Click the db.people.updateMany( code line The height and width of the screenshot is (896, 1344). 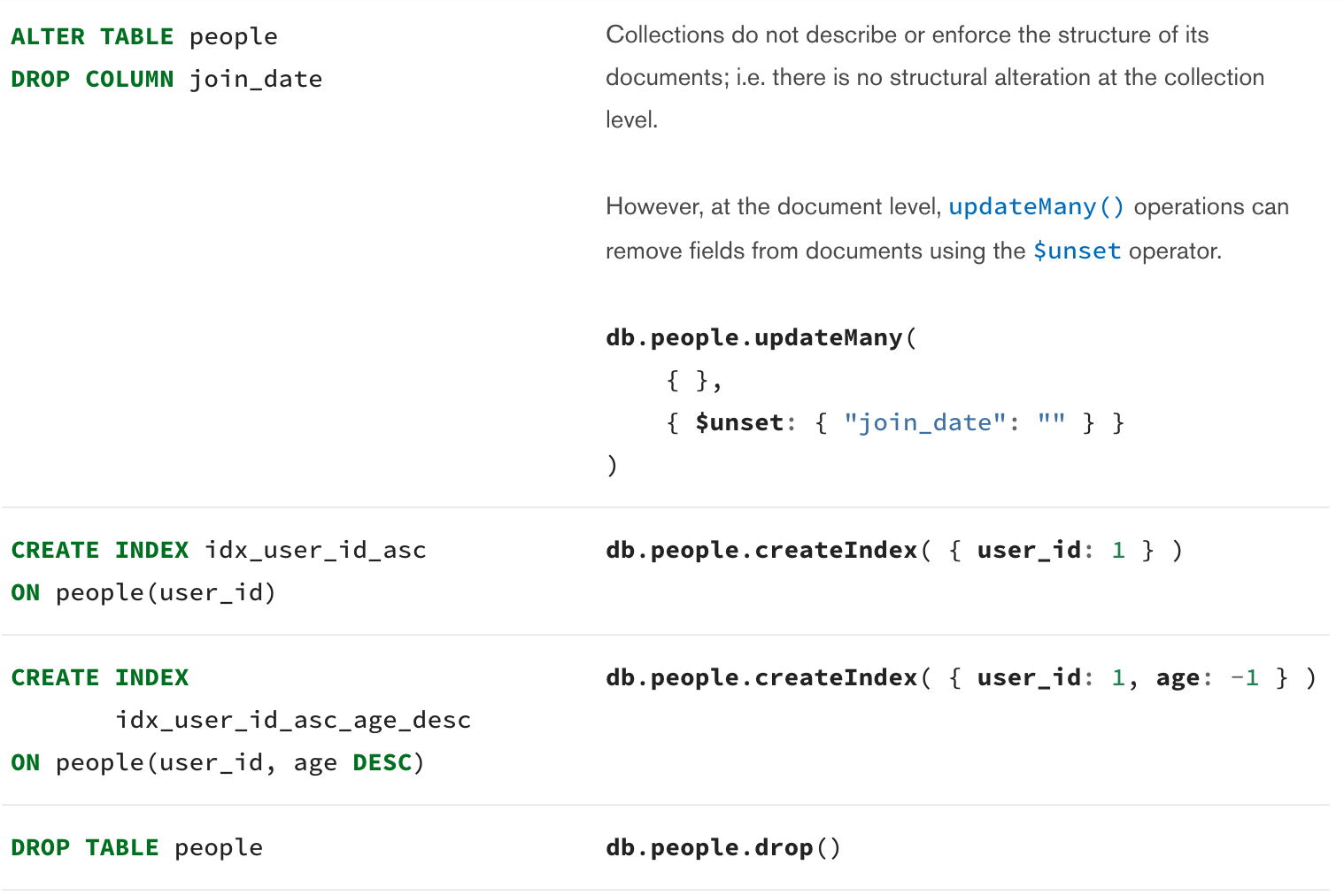(x=761, y=338)
